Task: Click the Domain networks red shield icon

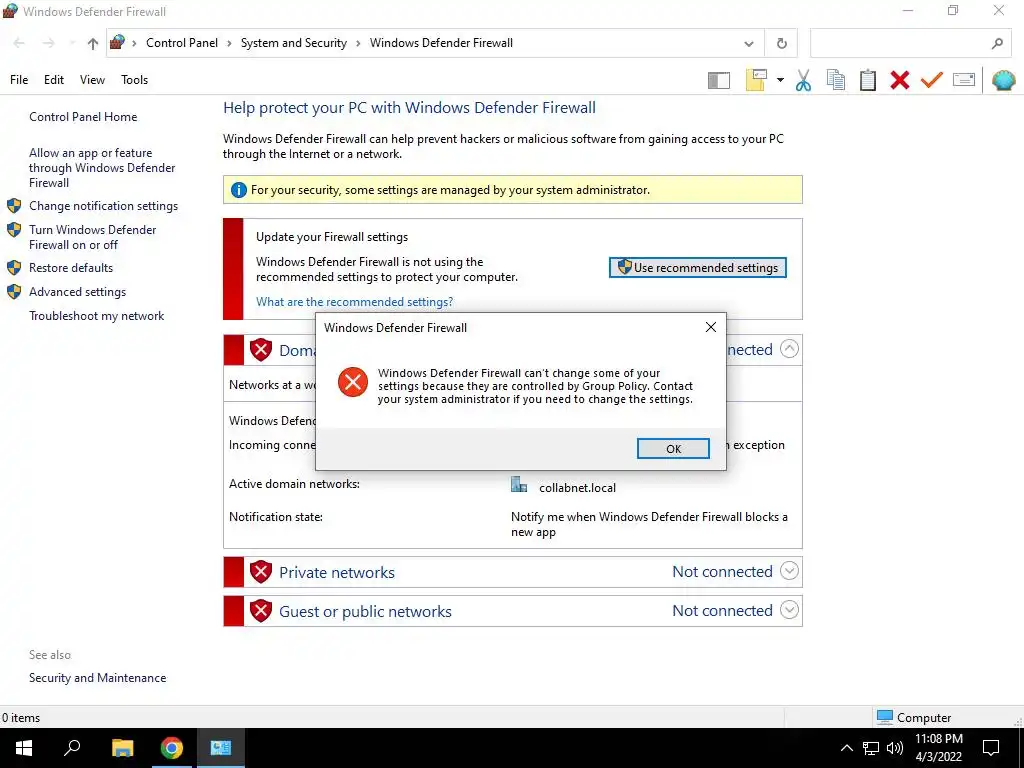Action: pos(261,350)
